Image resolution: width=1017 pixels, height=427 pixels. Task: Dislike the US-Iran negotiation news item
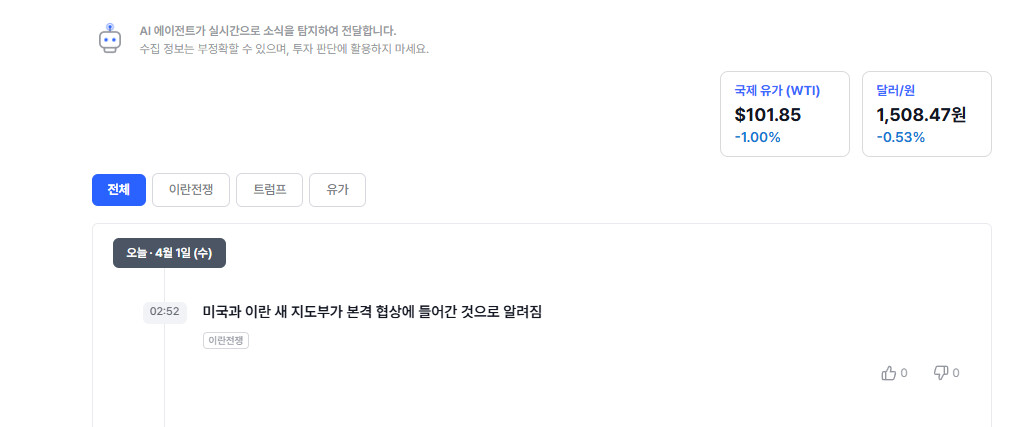point(940,373)
